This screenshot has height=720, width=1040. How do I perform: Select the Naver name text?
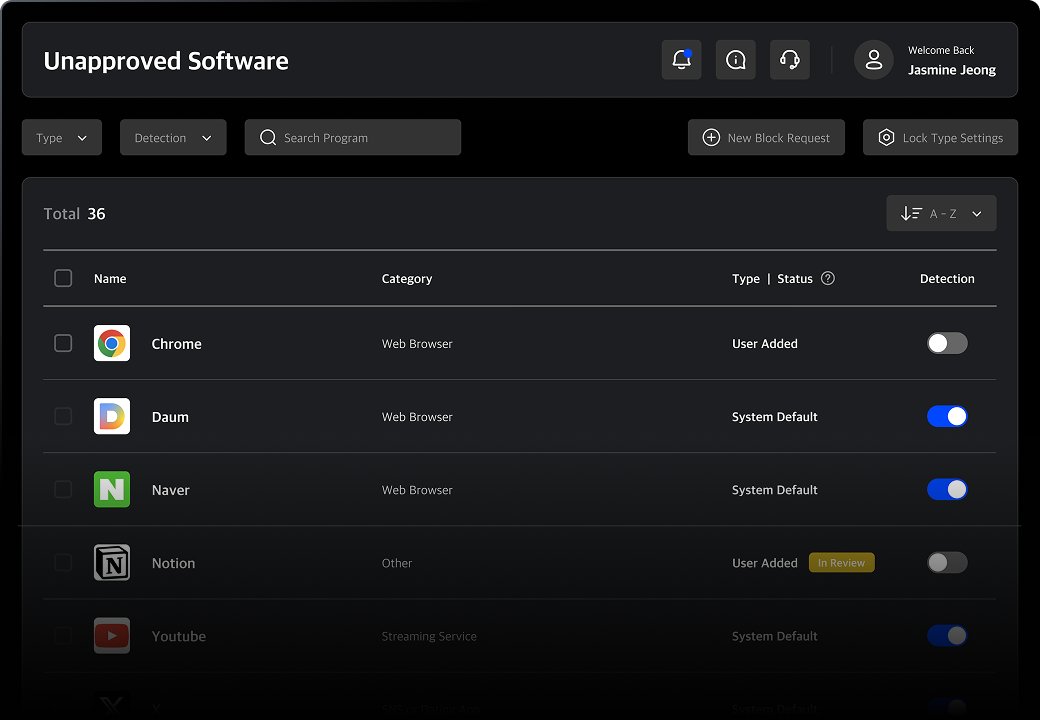coord(170,490)
